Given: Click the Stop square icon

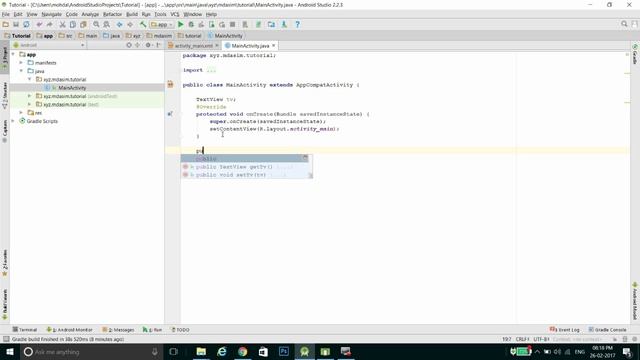Looking at the screenshot, I should pos(233,24).
